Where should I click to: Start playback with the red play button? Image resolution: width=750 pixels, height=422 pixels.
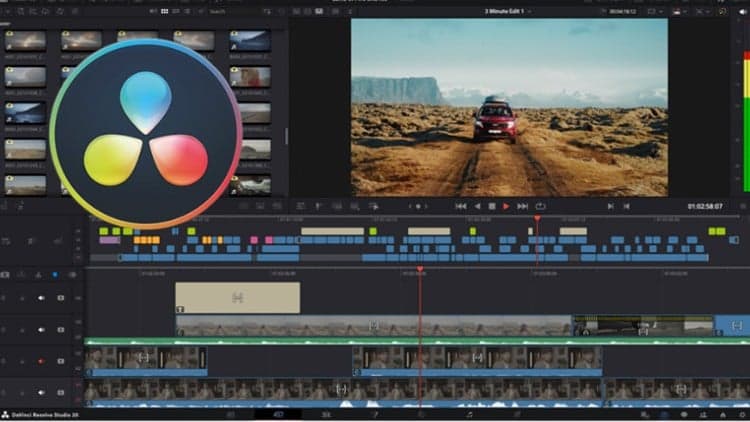pos(506,206)
